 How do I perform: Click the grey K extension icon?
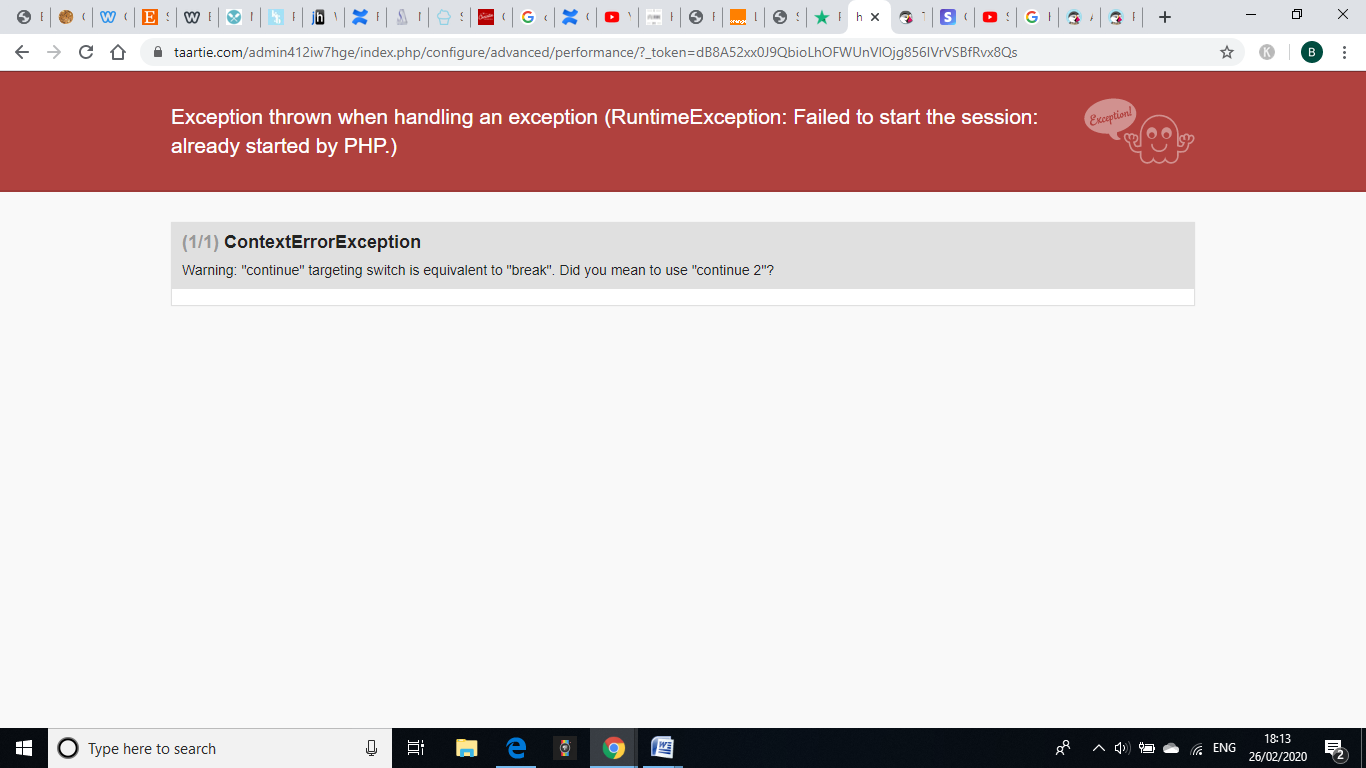[x=1267, y=52]
